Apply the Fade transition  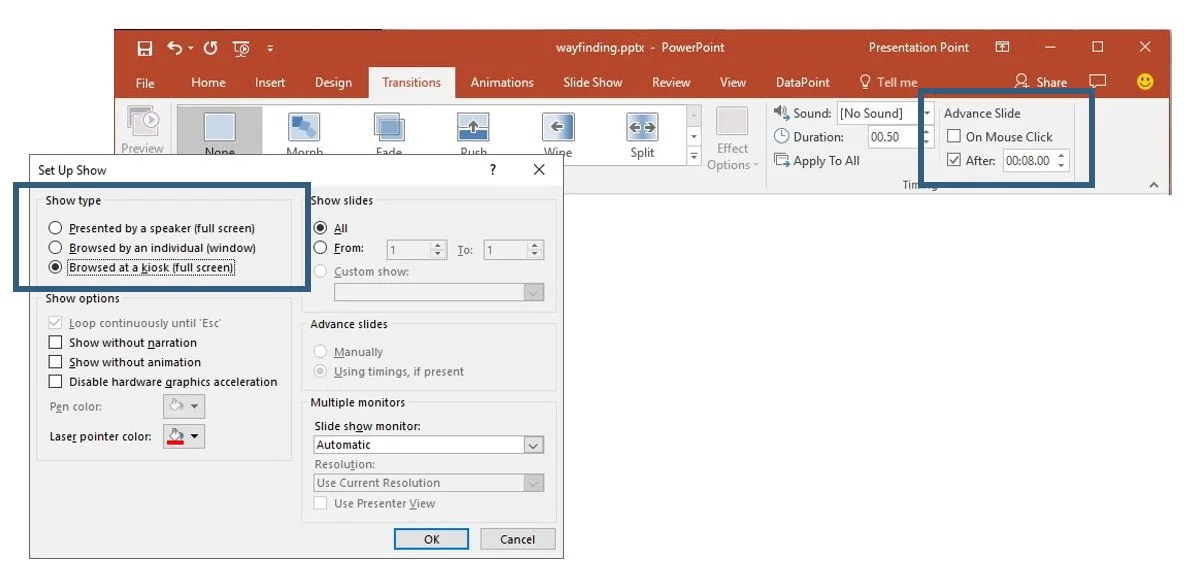389,128
